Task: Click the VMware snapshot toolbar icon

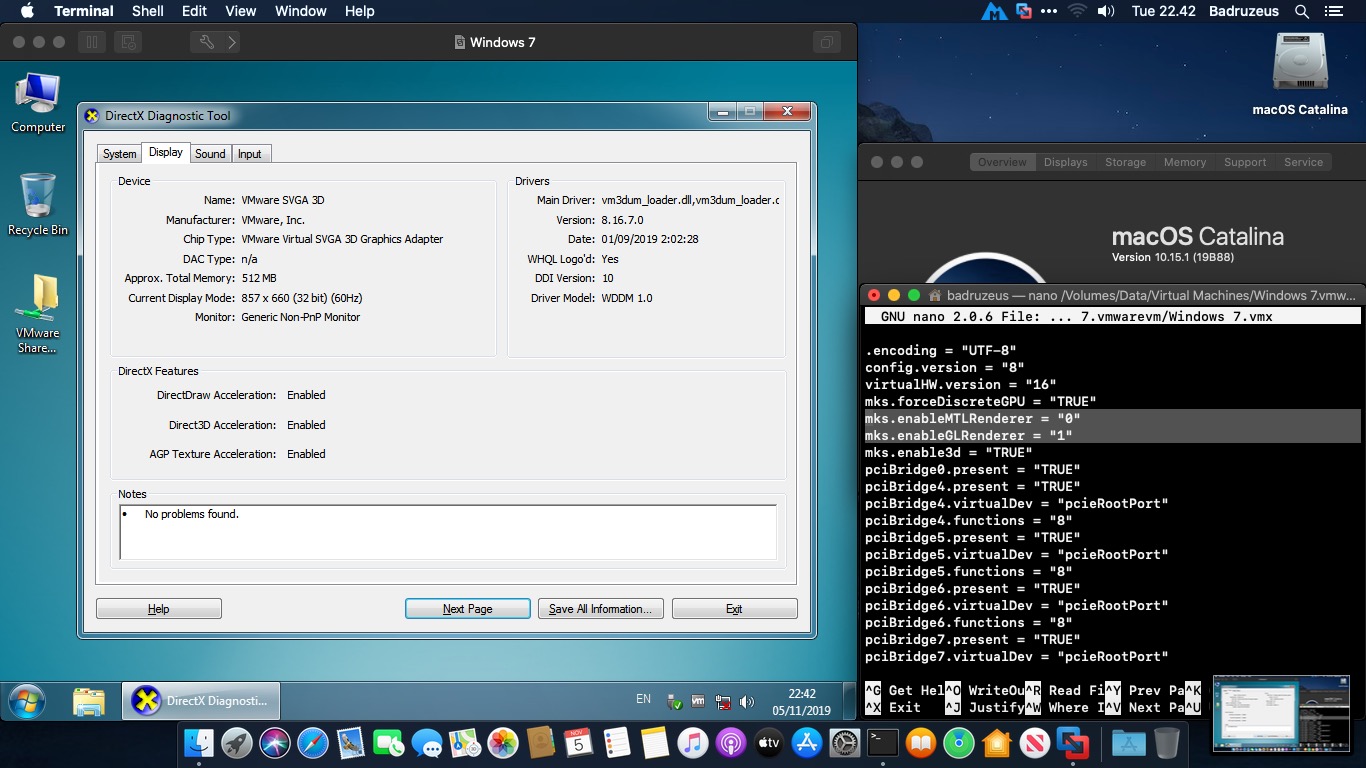Action: [x=128, y=42]
